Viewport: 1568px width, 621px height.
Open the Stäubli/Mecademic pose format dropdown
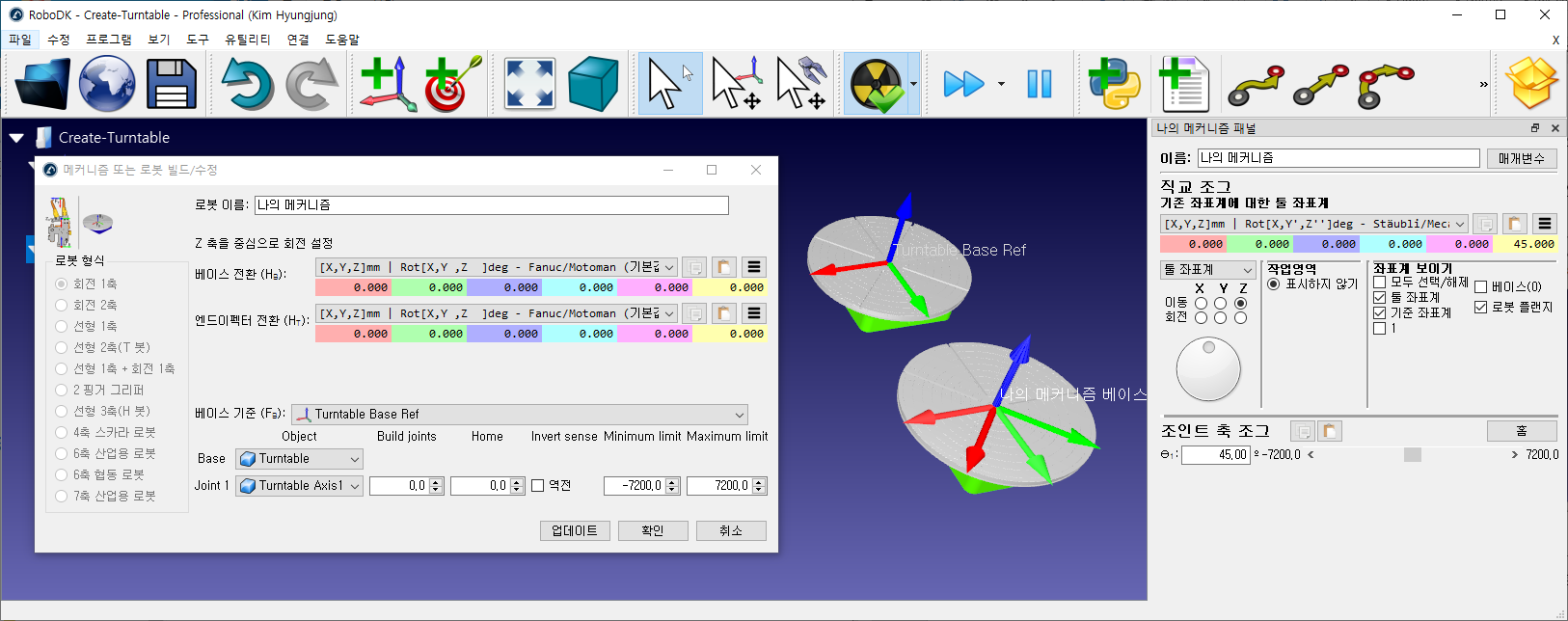pyautogui.click(x=1314, y=224)
